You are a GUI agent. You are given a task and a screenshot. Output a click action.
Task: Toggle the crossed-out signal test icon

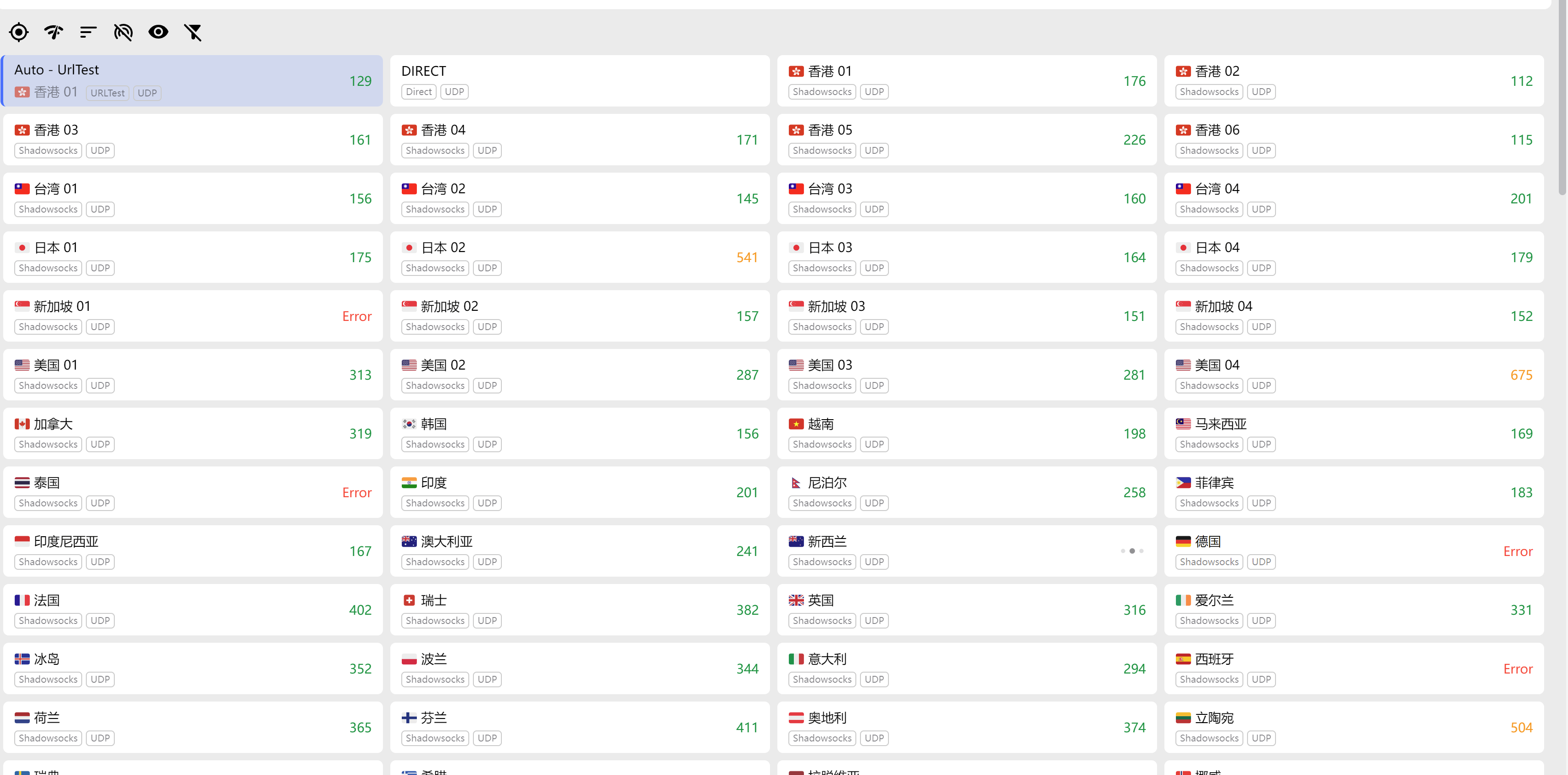pyautogui.click(x=123, y=32)
